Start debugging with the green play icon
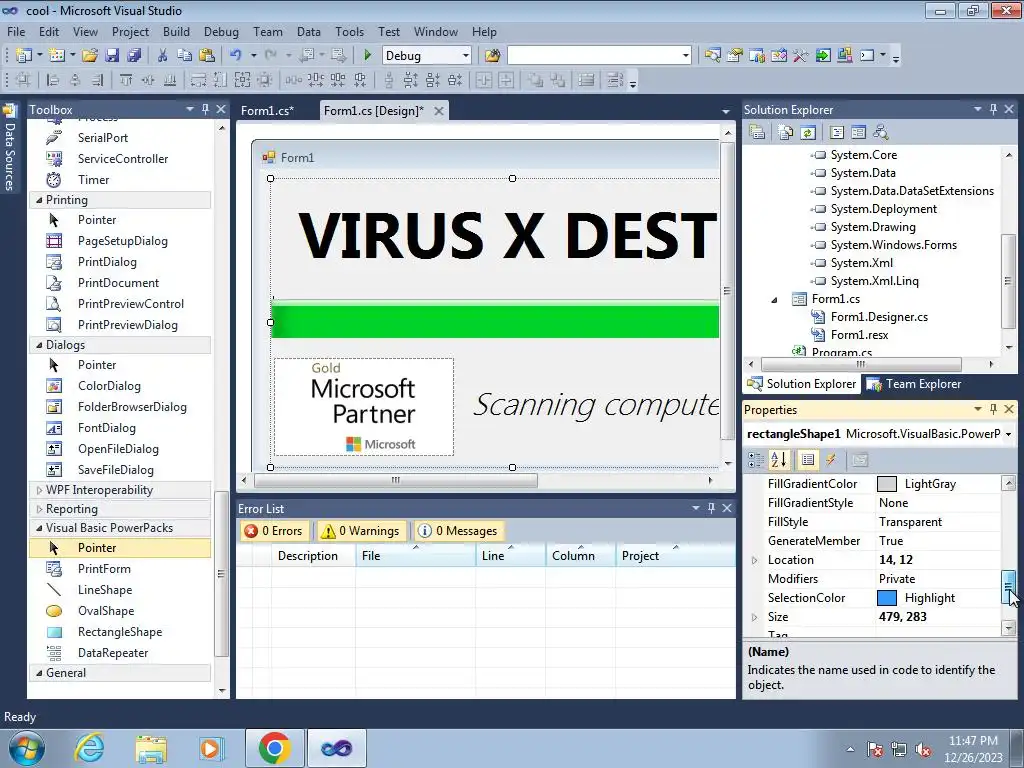 tap(367, 56)
